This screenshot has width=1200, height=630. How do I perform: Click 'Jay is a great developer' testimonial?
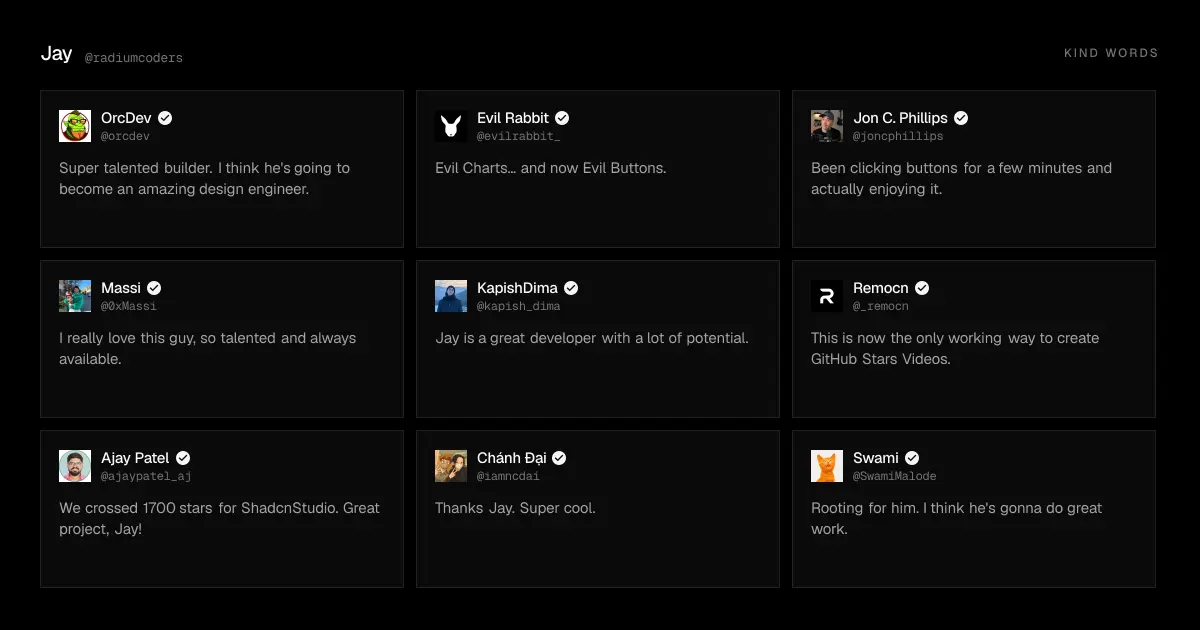pyautogui.click(x=592, y=338)
